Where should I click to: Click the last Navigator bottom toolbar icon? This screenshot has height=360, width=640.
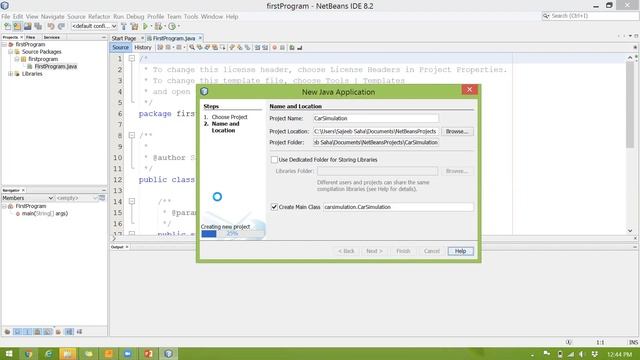(79, 332)
